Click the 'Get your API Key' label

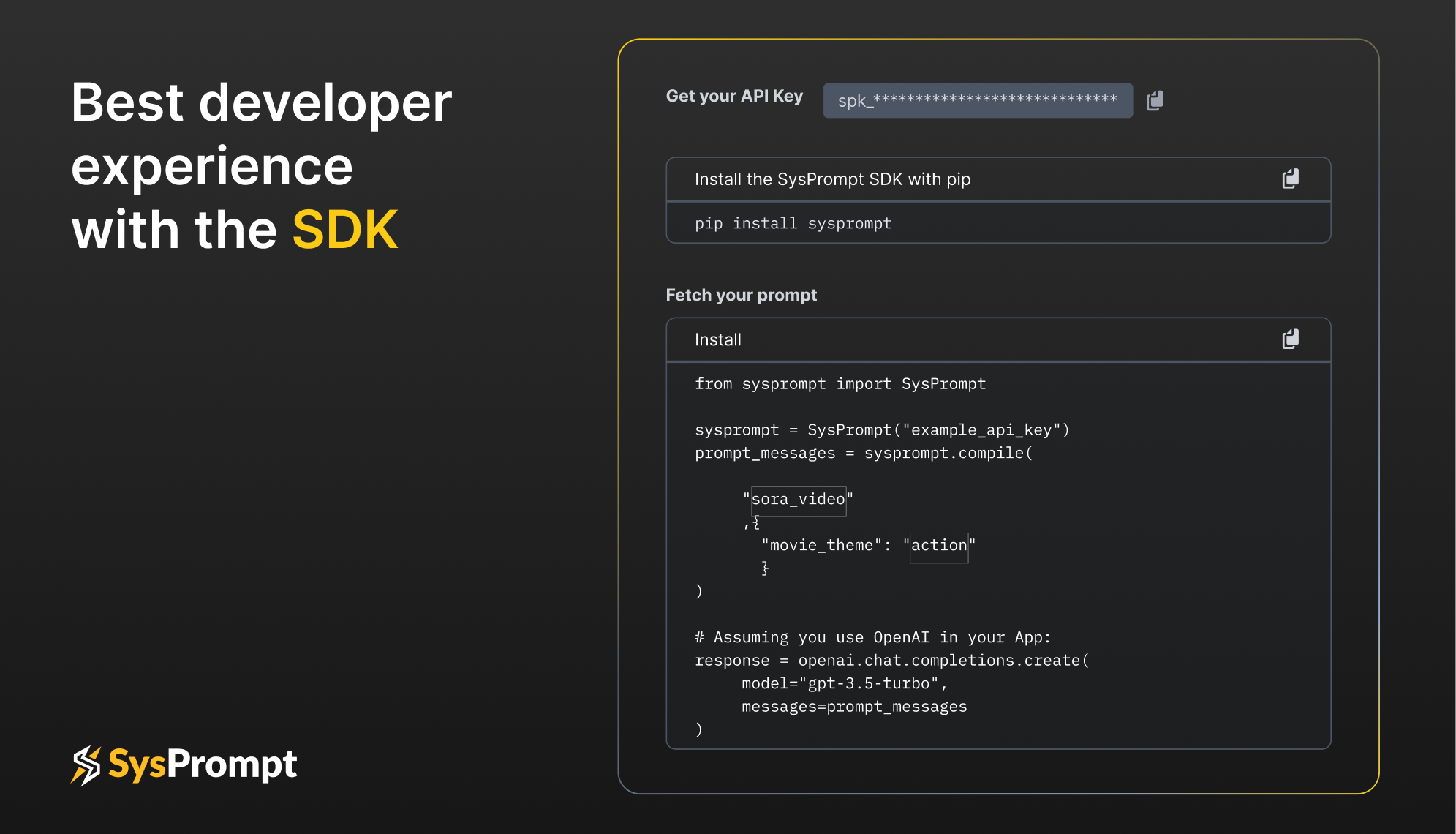click(734, 97)
